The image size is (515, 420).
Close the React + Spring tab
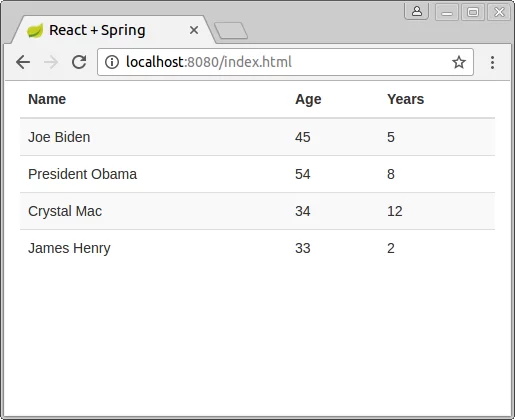194,30
